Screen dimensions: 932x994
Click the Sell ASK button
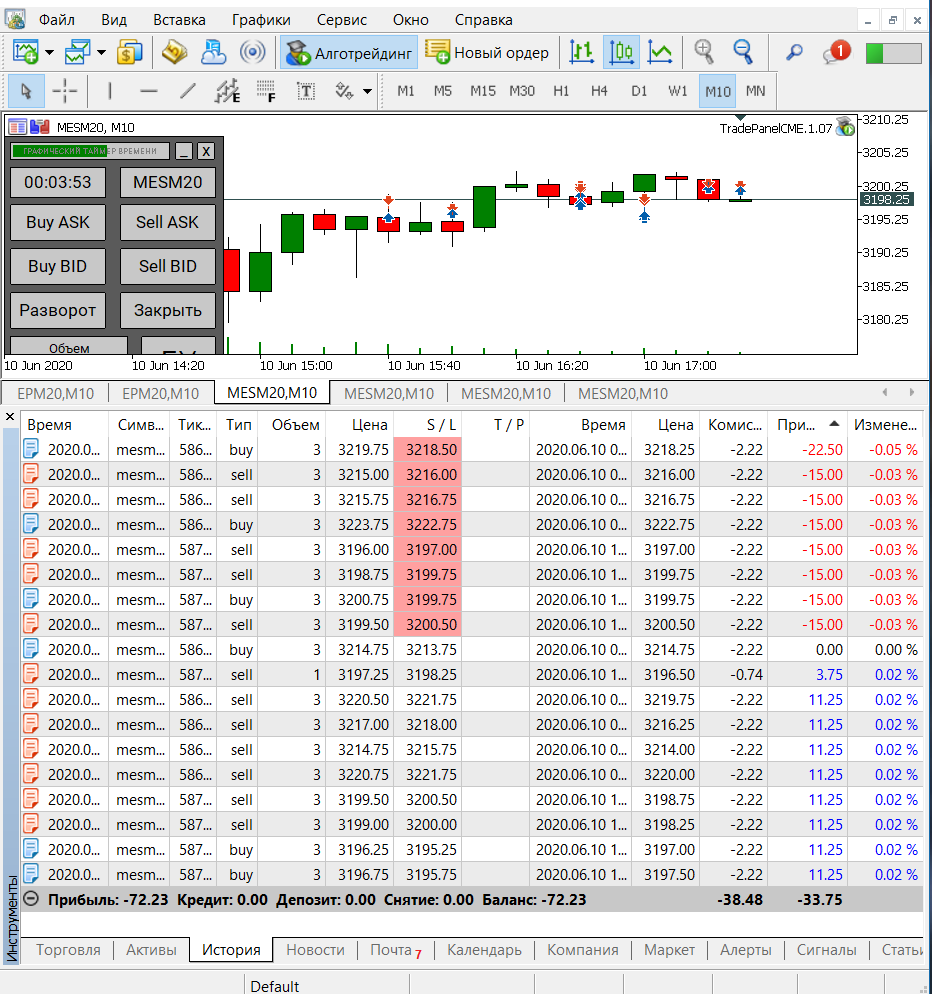(167, 223)
